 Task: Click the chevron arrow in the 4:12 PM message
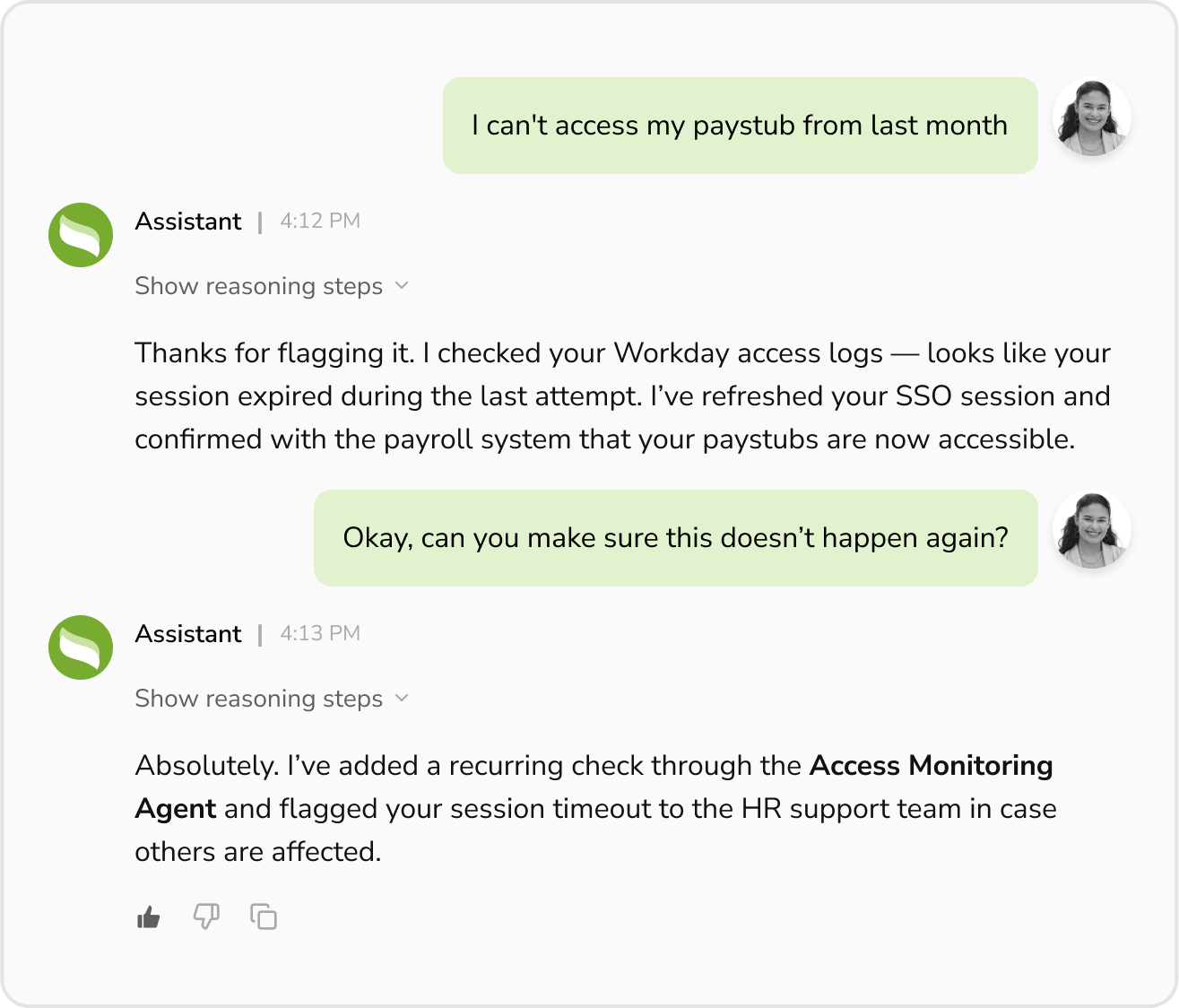click(x=402, y=286)
